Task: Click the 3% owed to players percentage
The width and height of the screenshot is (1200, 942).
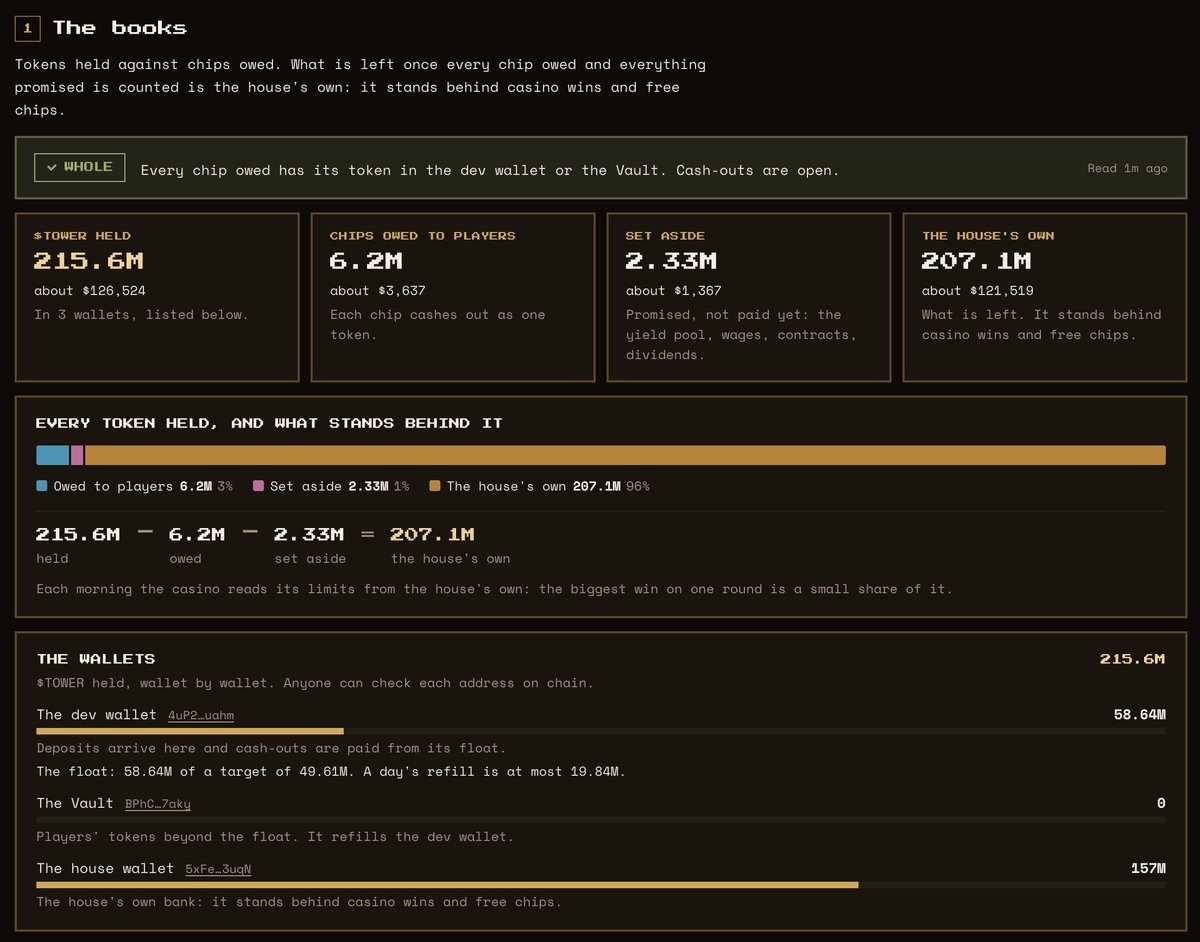Action: 225,486
